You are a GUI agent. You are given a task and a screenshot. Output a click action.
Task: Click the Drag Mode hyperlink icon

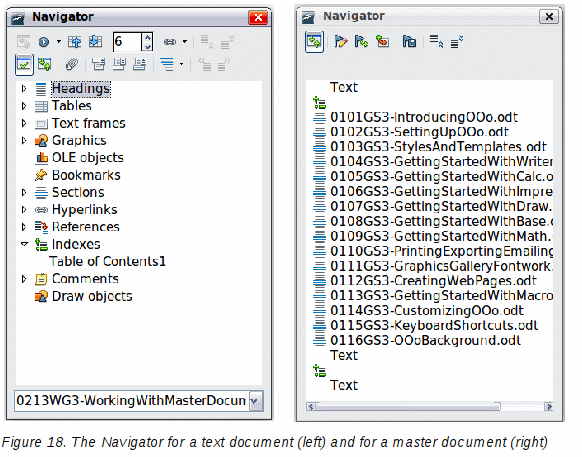170,42
